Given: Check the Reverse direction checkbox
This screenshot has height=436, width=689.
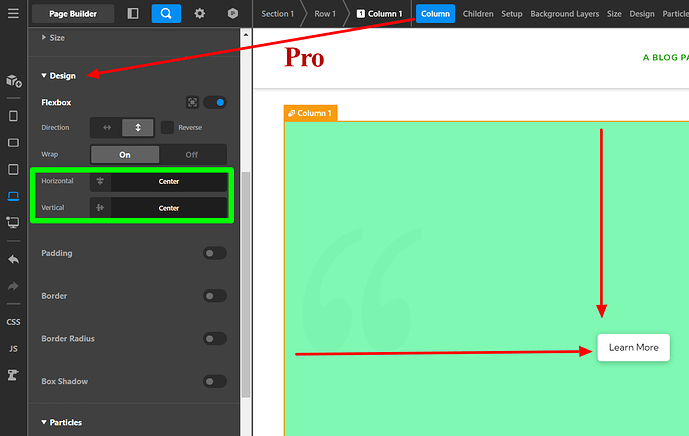Looking at the screenshot, I should click(167, 128).
